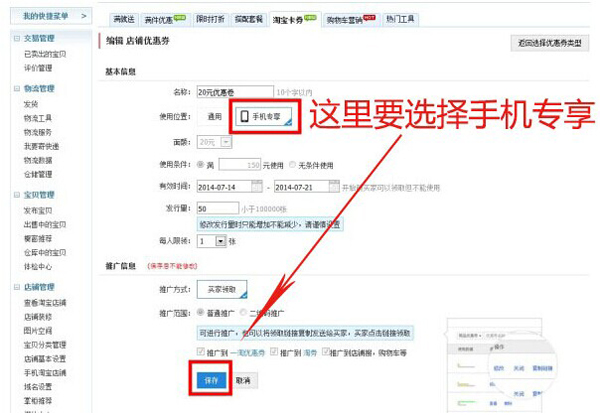Collapse the 交易管理 sidebar section icon

coord(17,38)
